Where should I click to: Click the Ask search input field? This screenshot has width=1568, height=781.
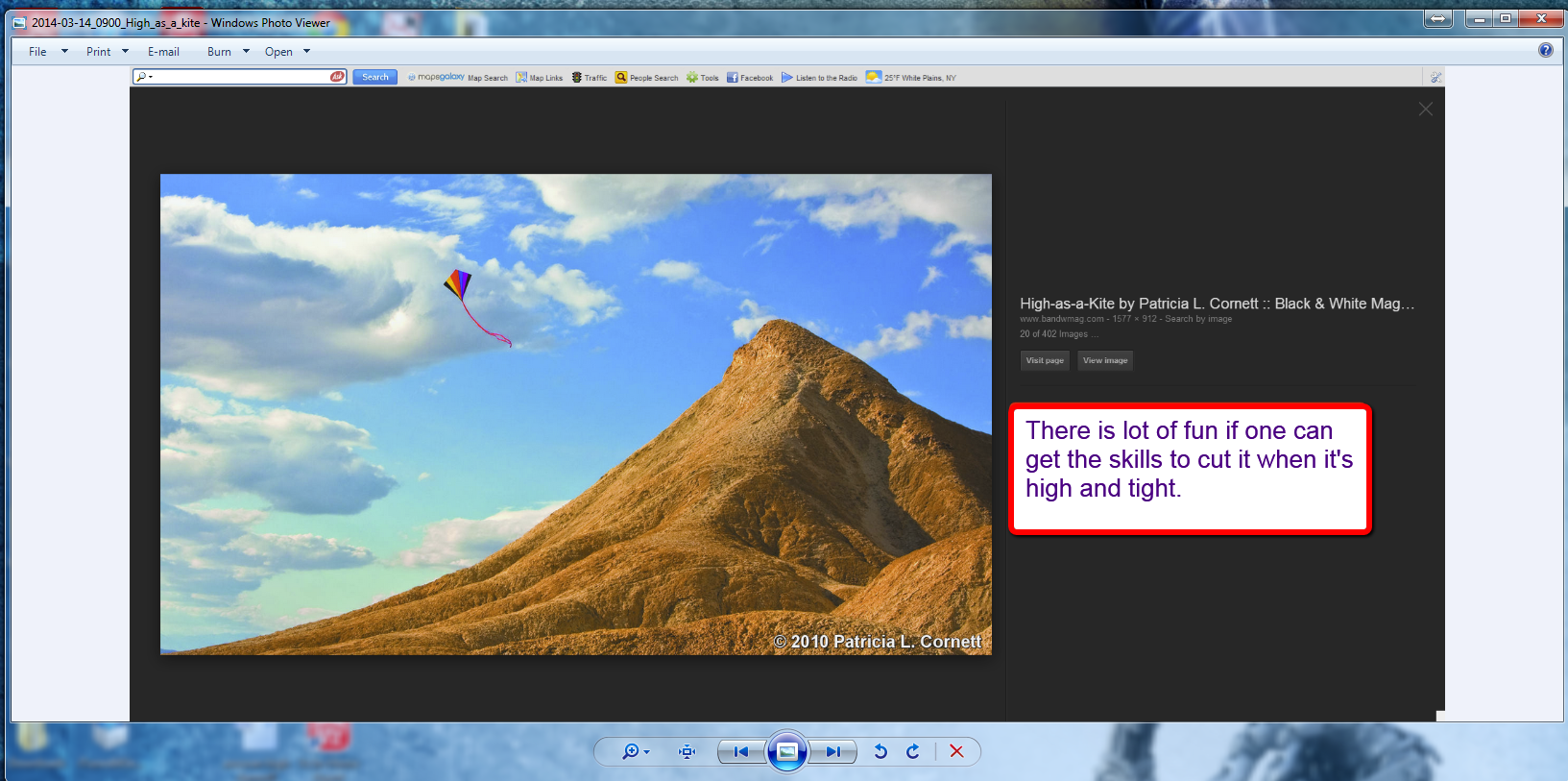click(x=240, y=77)
